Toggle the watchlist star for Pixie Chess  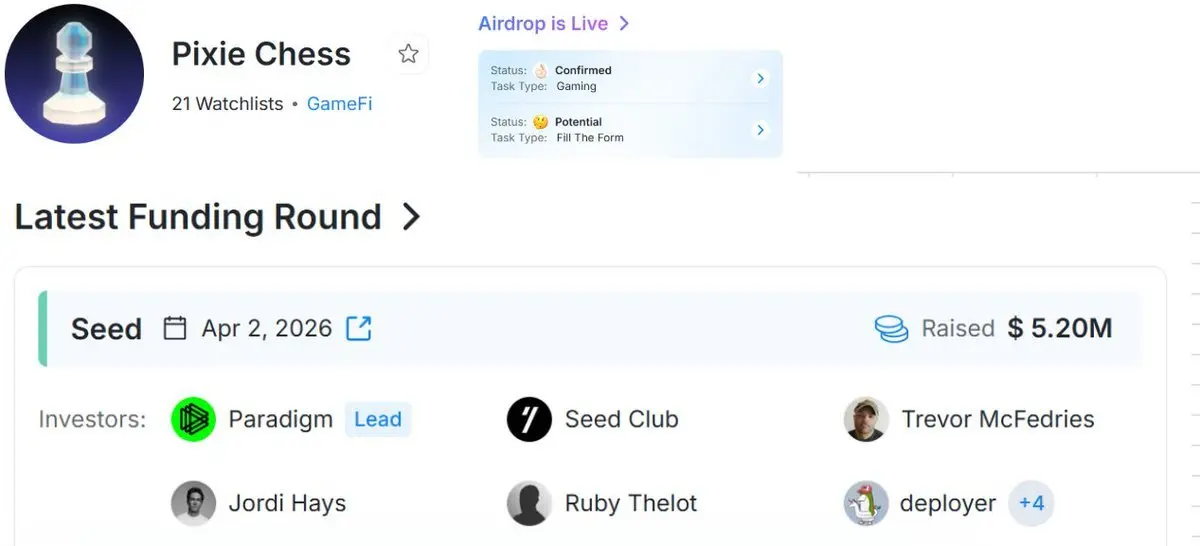click(408, 54)
